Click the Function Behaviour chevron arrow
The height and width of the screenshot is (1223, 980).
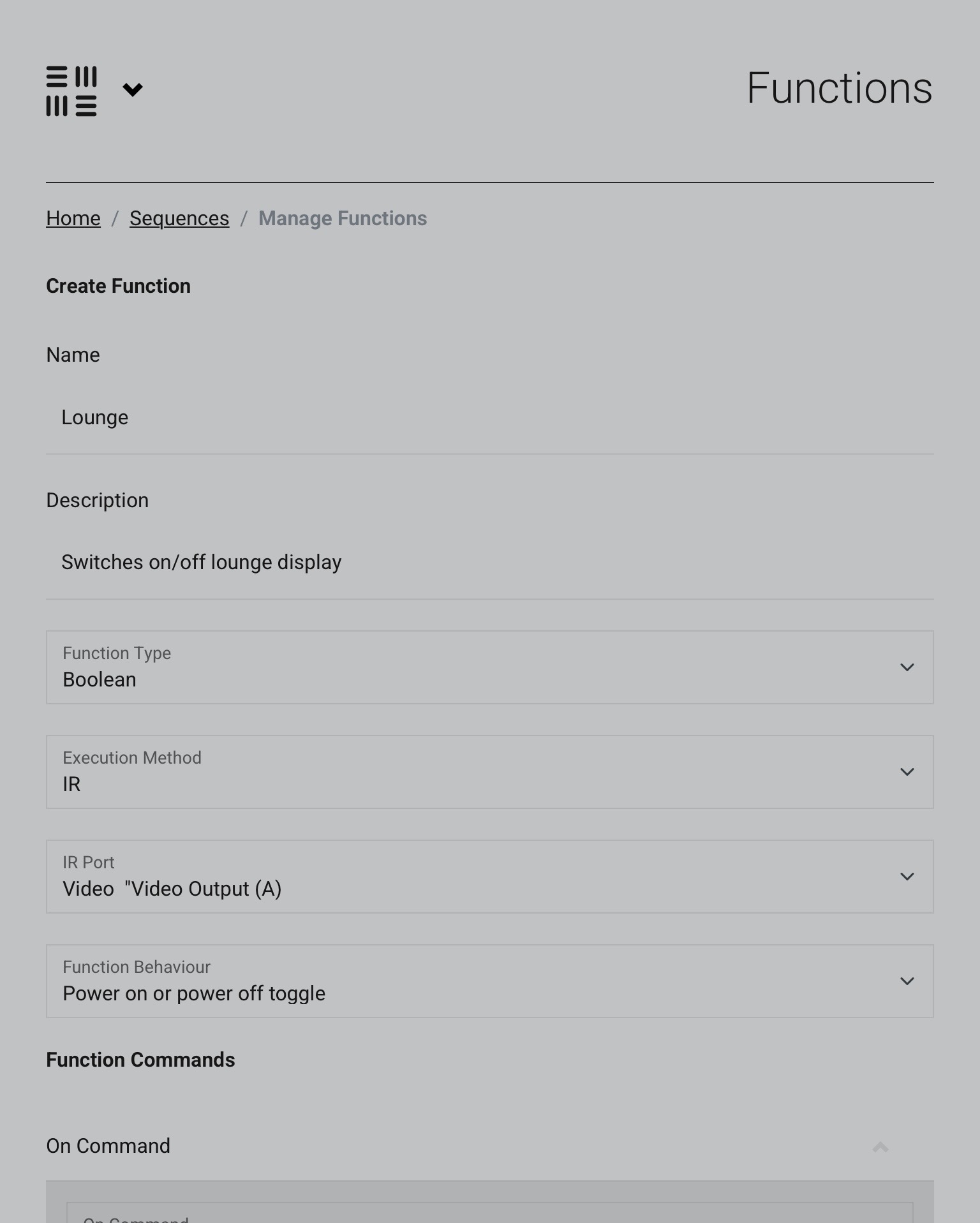coord(907,981)
